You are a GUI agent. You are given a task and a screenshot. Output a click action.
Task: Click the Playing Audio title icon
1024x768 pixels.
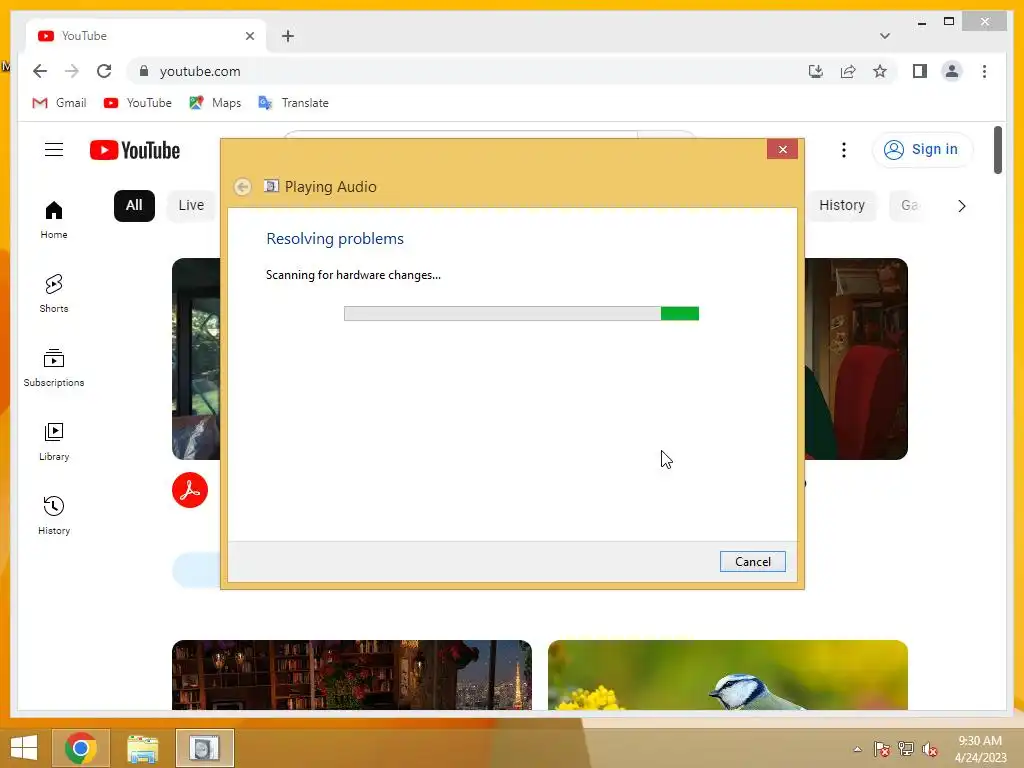tap(271, 186)
